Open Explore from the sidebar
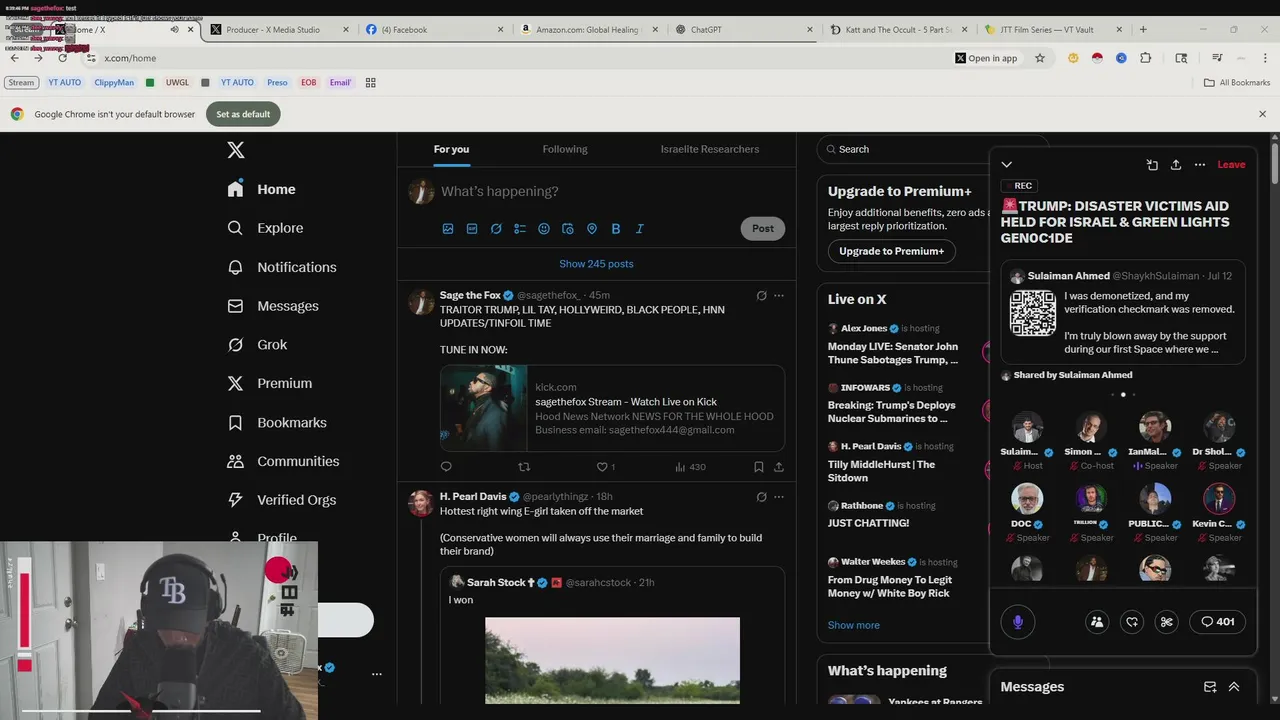The width and height of the screenshot is (1280, 720). click(x=265, y=228)
